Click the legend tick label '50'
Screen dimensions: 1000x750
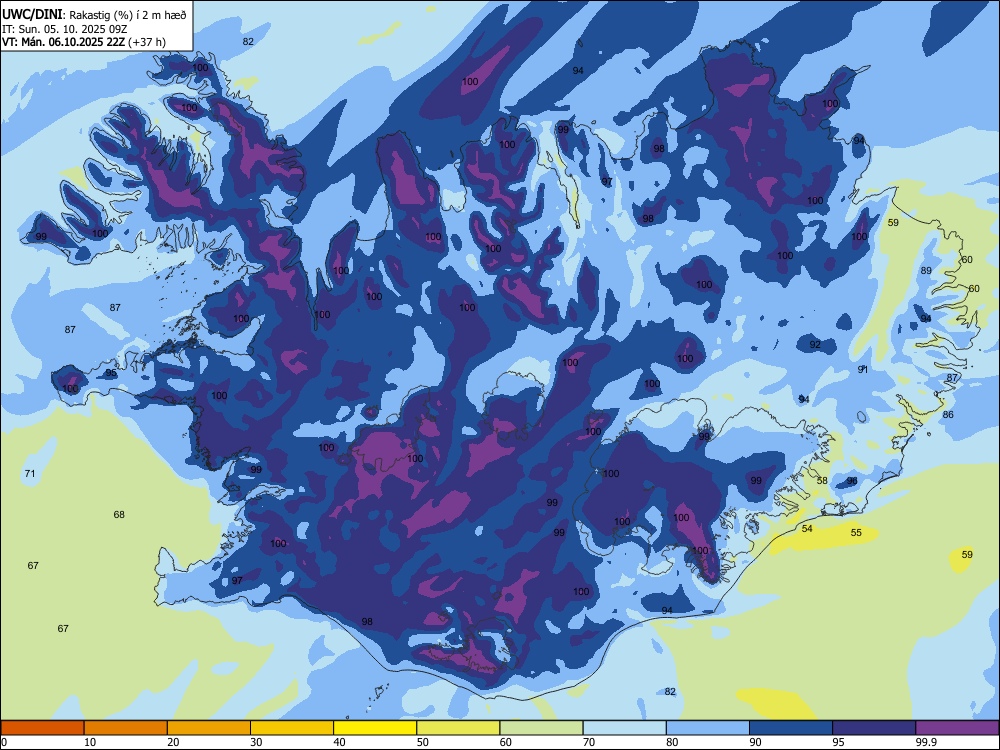tap(423, 742)
